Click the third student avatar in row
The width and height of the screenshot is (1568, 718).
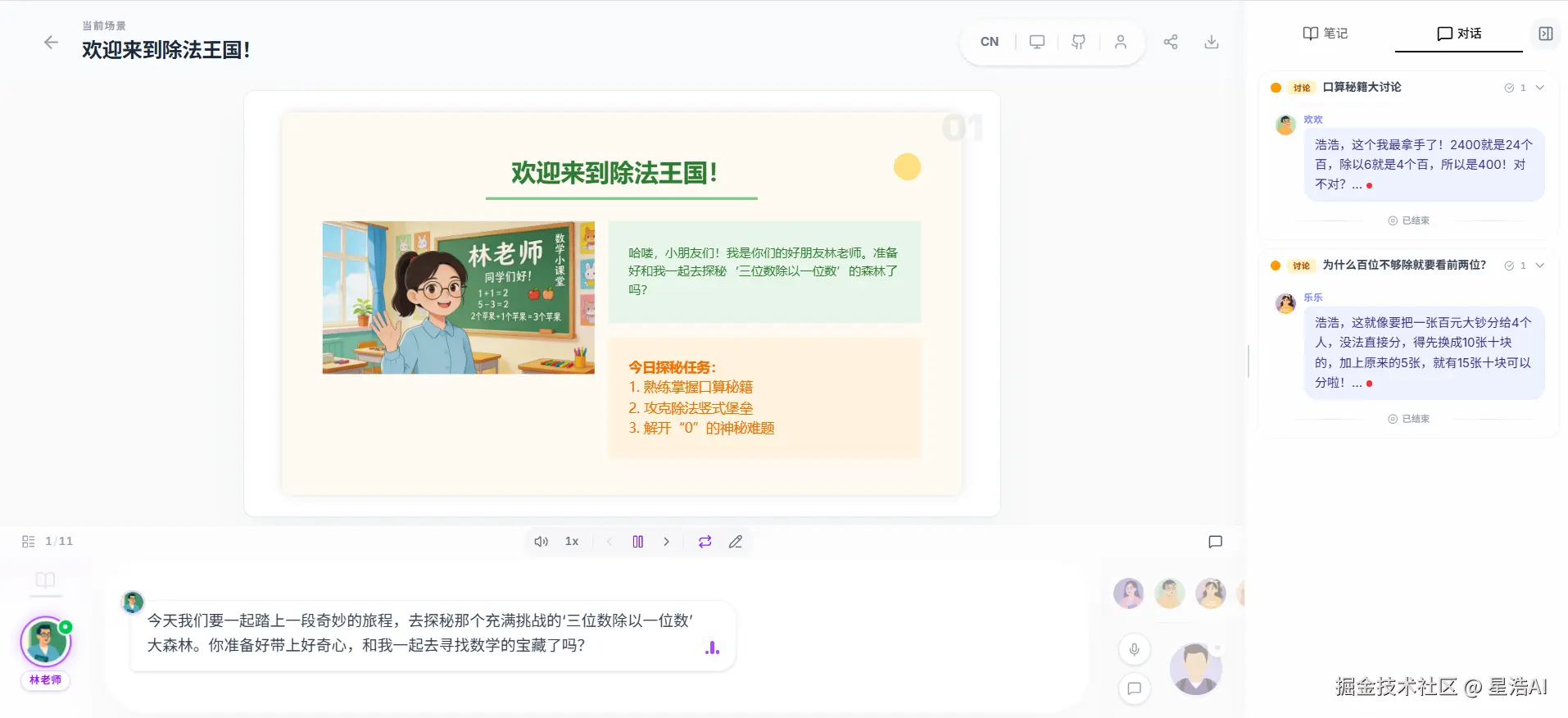1211,593
